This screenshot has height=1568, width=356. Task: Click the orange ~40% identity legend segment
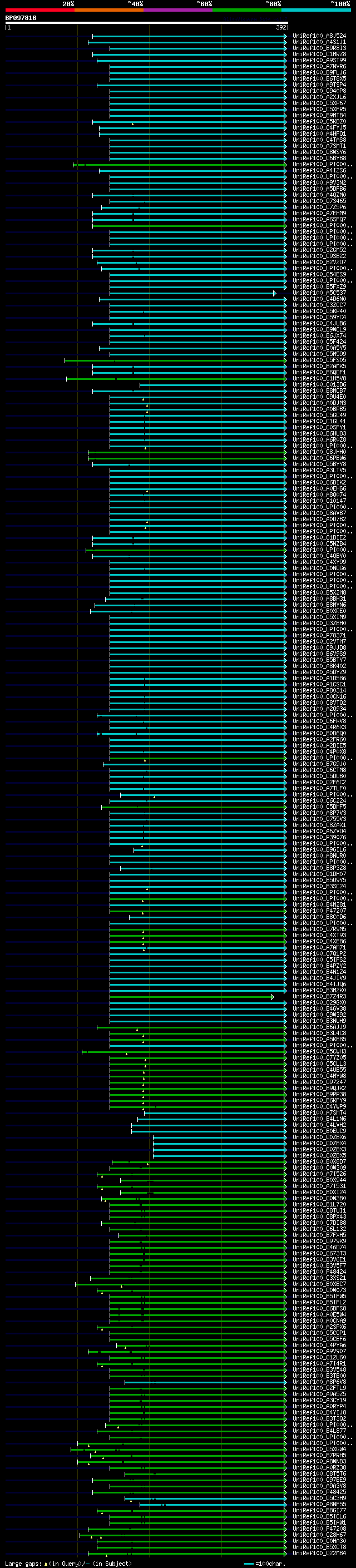[109, 10]
